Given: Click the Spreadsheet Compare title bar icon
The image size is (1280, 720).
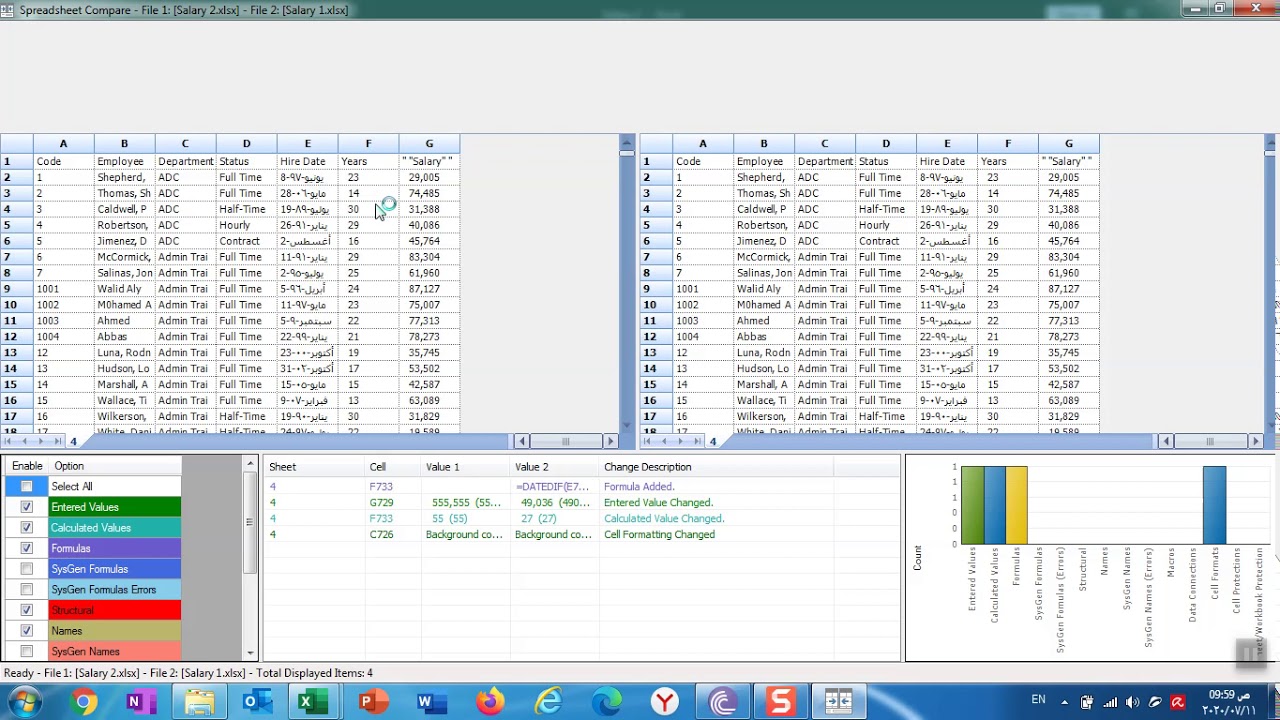Looking at the screenshot, I should pyautogui.click(x=8, y=10).
